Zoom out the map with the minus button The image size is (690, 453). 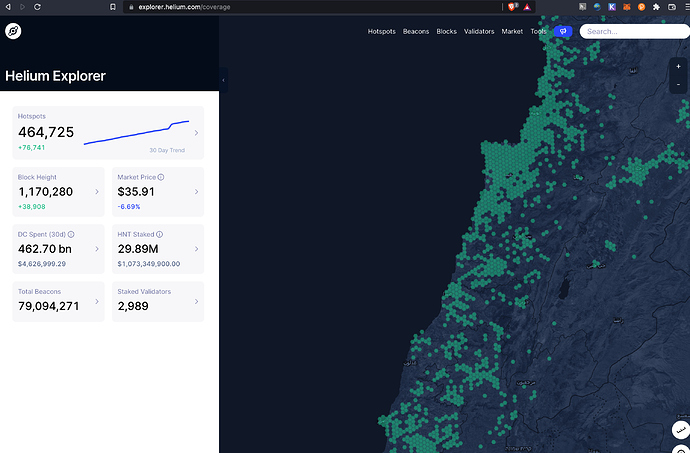point(678,84)
